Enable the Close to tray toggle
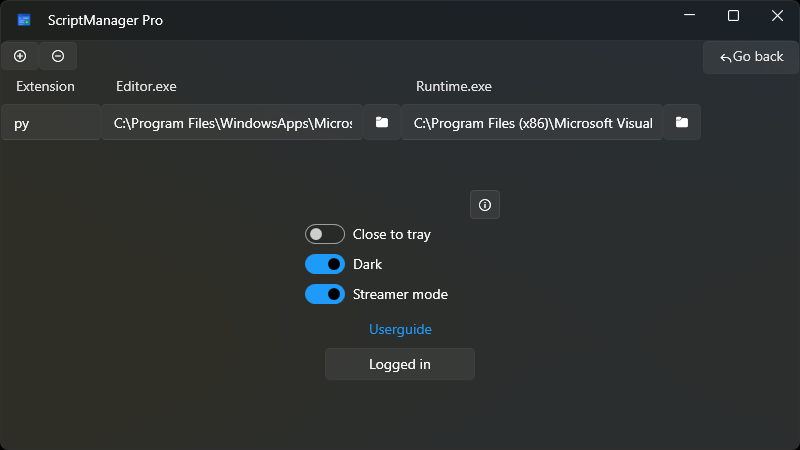Image resolution: width=800 pixels, height=450 pixels. [325, 234]
